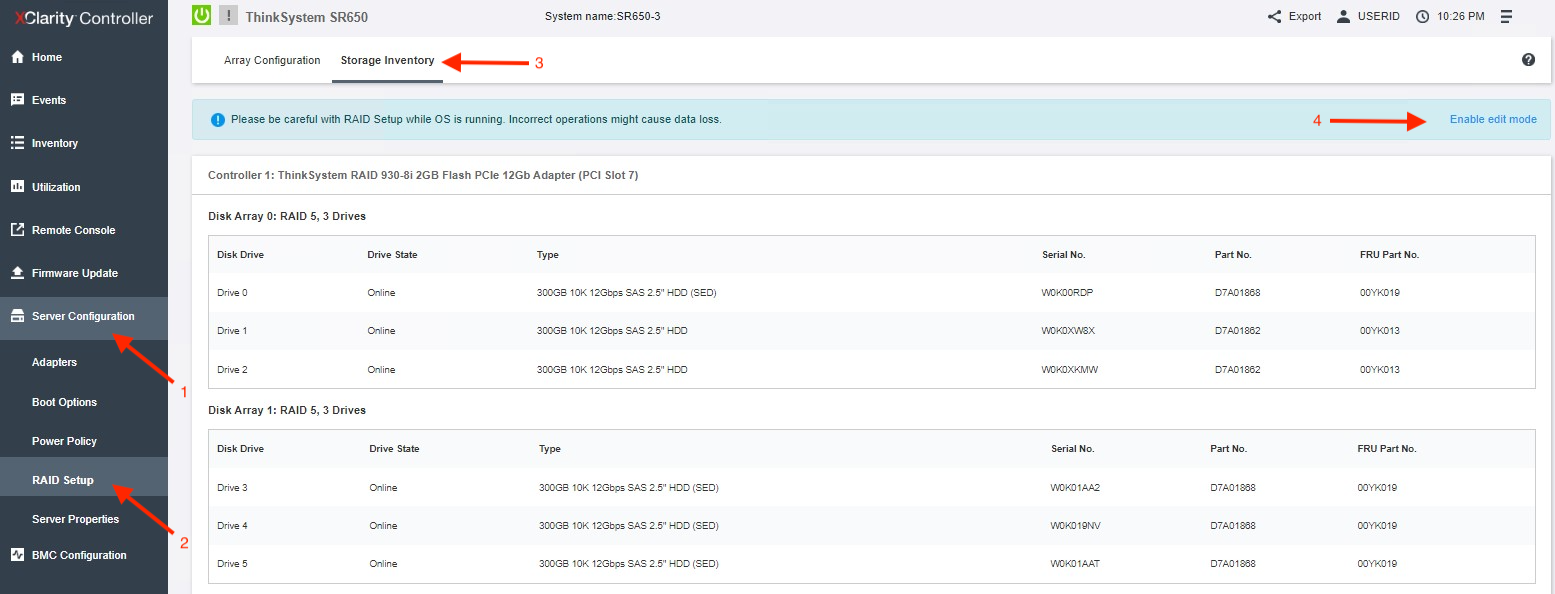Click the Firmware Update upload icon
This screenshot has width=1555, height=594.
(x=17, y=273)
